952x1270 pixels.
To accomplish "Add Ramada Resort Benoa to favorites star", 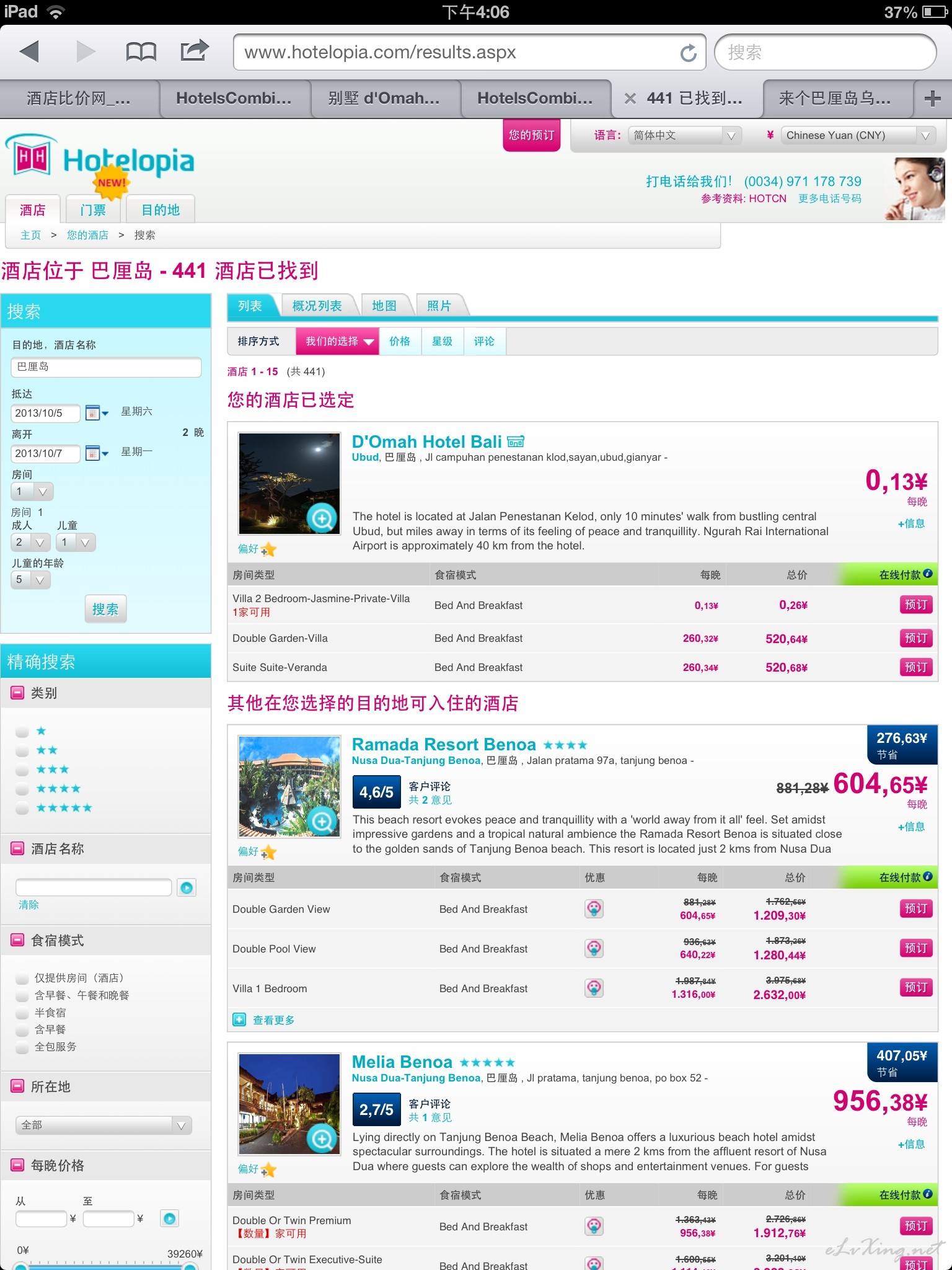I will pyautogui.click(x=268, y=853).
